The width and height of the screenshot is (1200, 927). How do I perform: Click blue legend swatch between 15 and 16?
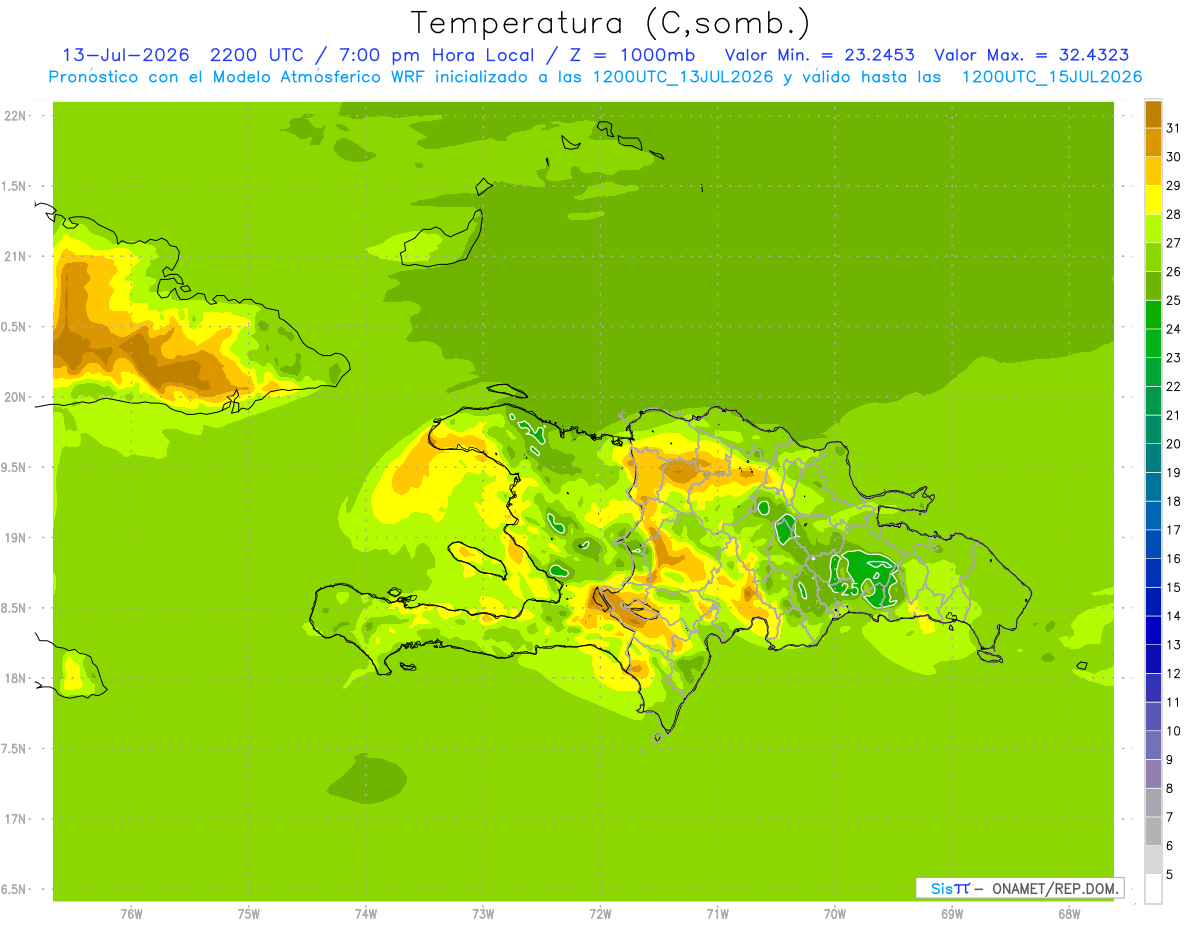pos(1153,573)
